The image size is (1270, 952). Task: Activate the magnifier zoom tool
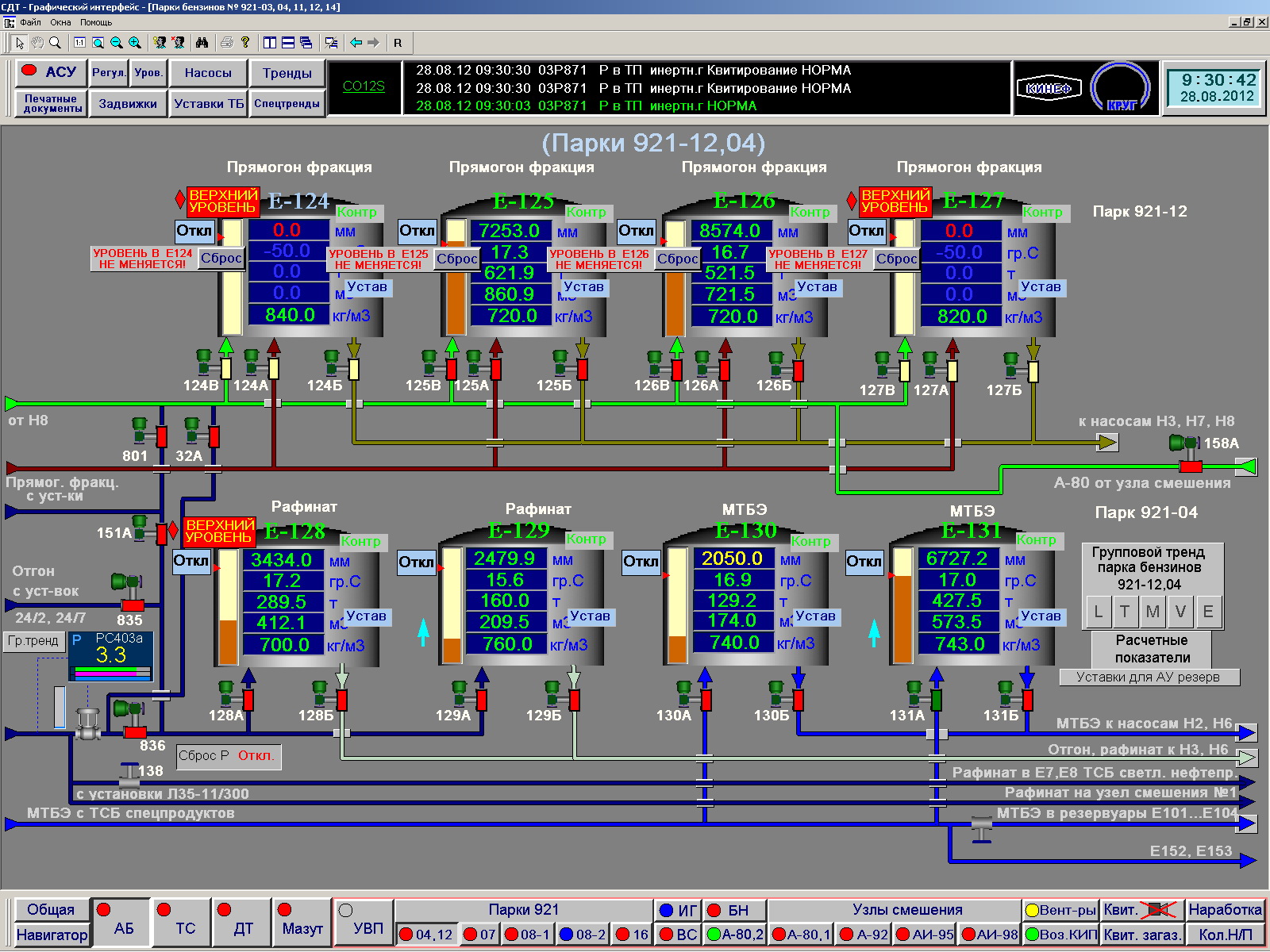click(55, 43)
